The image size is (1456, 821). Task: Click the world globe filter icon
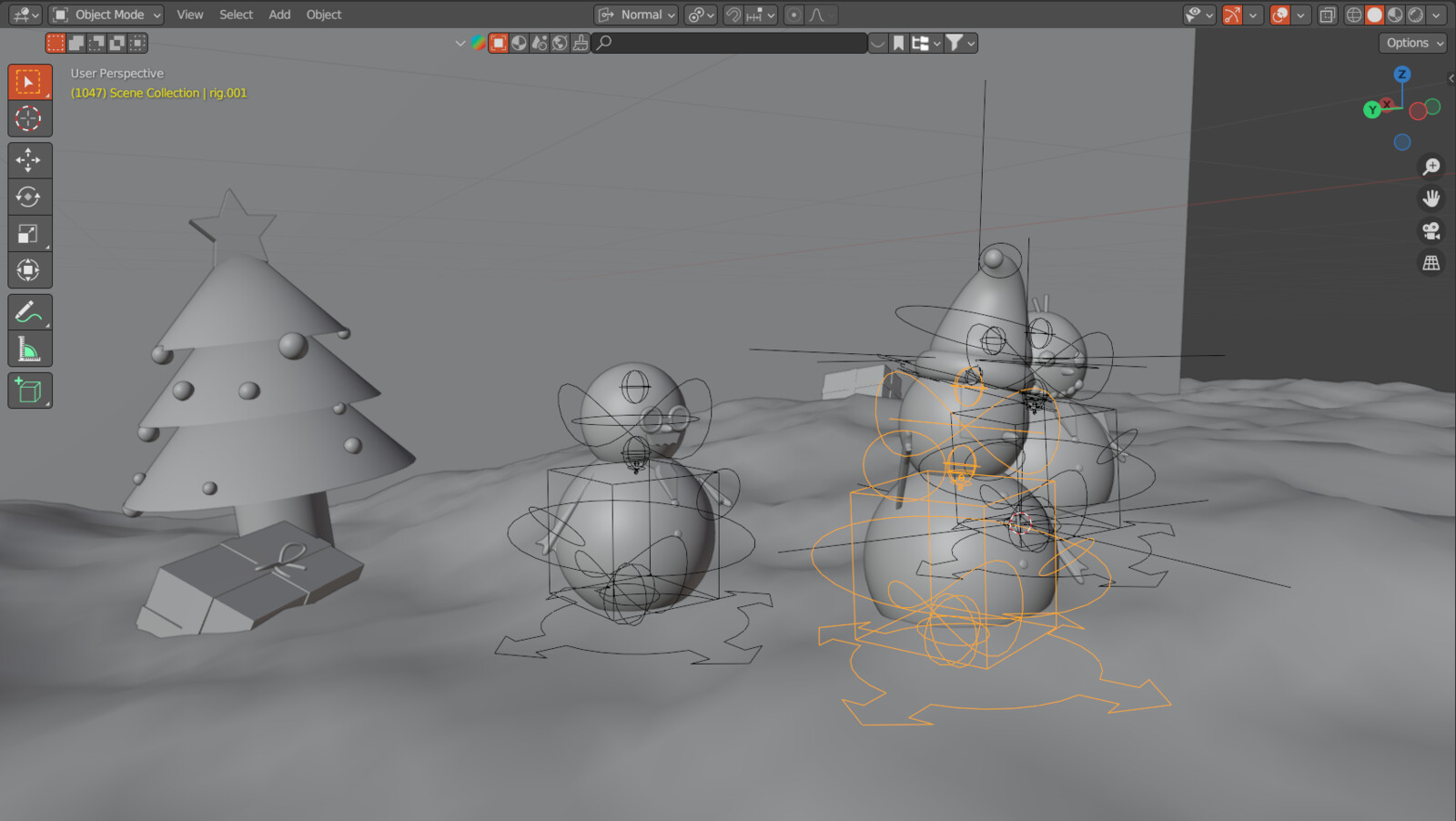[560, 43]
